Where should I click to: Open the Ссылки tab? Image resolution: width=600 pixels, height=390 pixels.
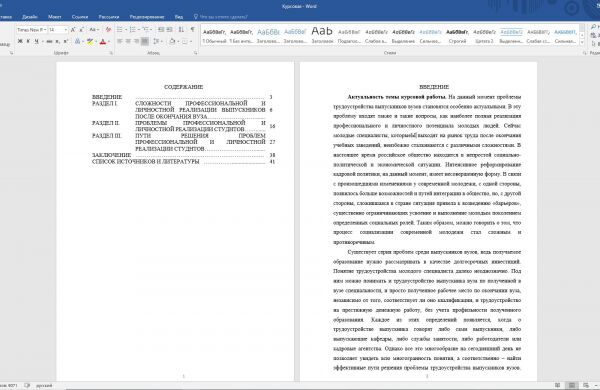tap(80, 17)
